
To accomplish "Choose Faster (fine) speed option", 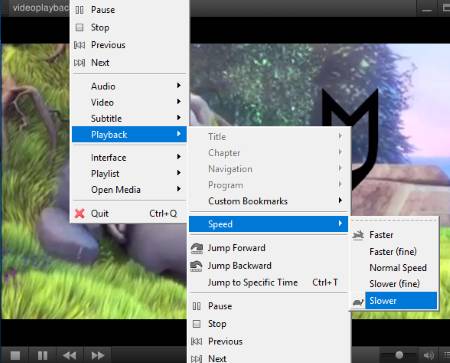I will (394, 251).
